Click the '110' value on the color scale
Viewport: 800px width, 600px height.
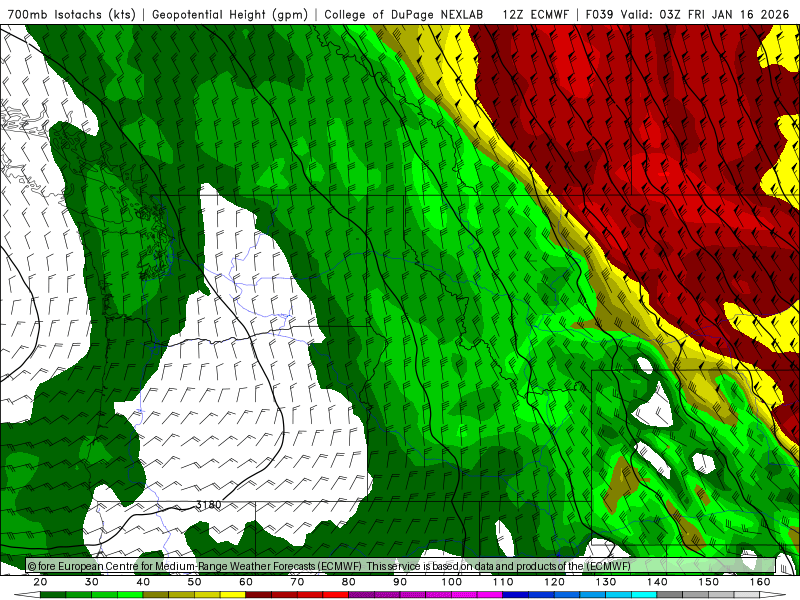point(503,582)
